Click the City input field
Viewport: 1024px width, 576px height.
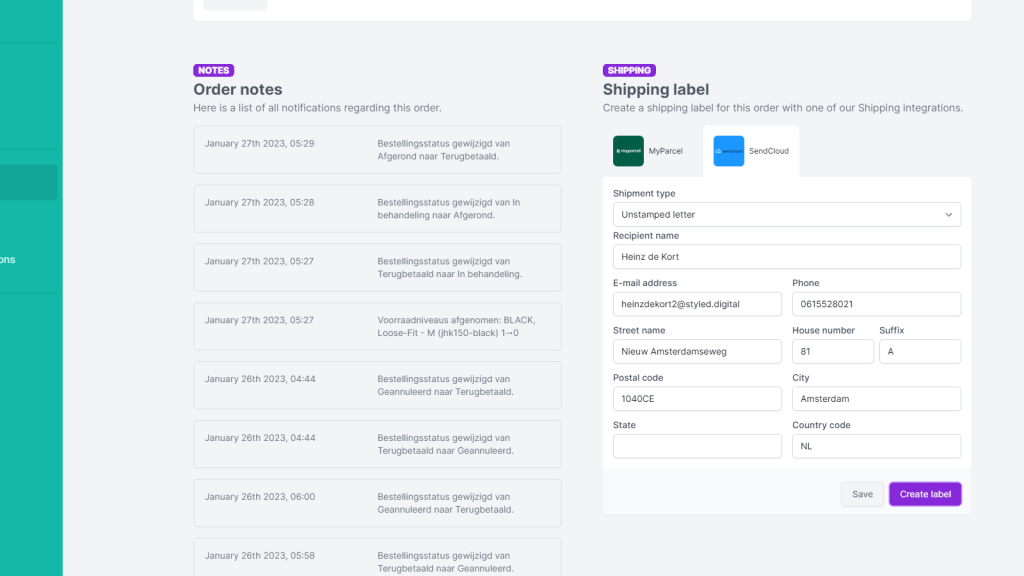coord(876,399)
